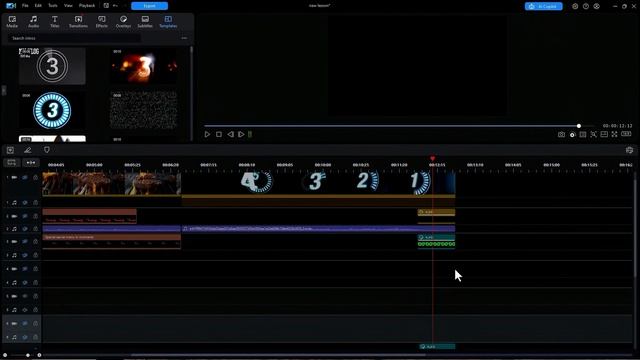This screenshot has height=360, width=640.
Task: Click the preview seek bar handle
Action: 579,126
